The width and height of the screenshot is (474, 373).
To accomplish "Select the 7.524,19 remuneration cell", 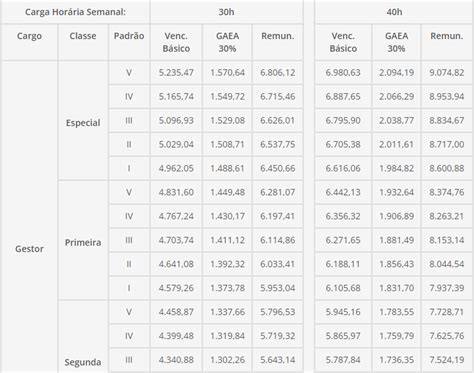I will [447, 360].
